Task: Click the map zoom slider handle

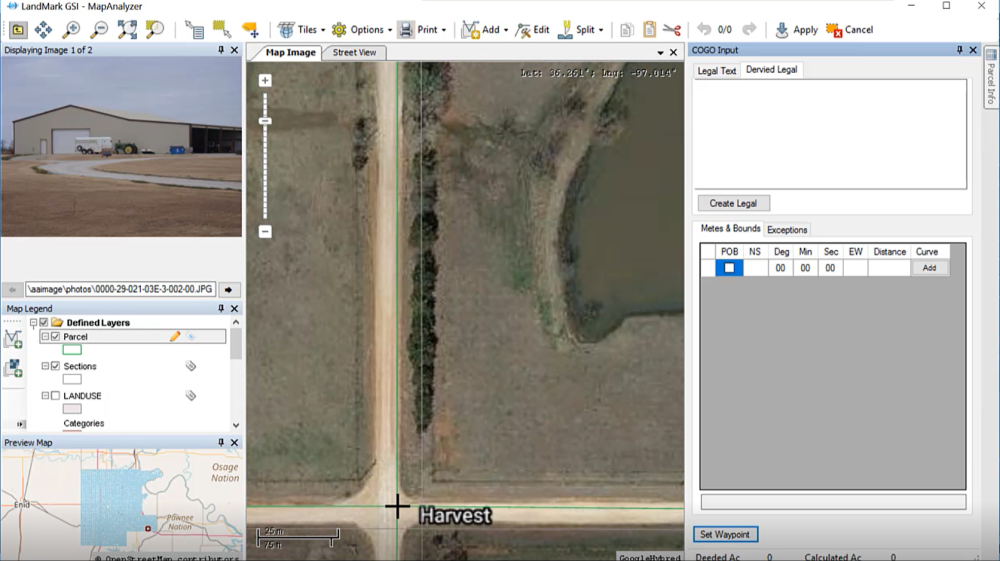Action: pos(265,120)
